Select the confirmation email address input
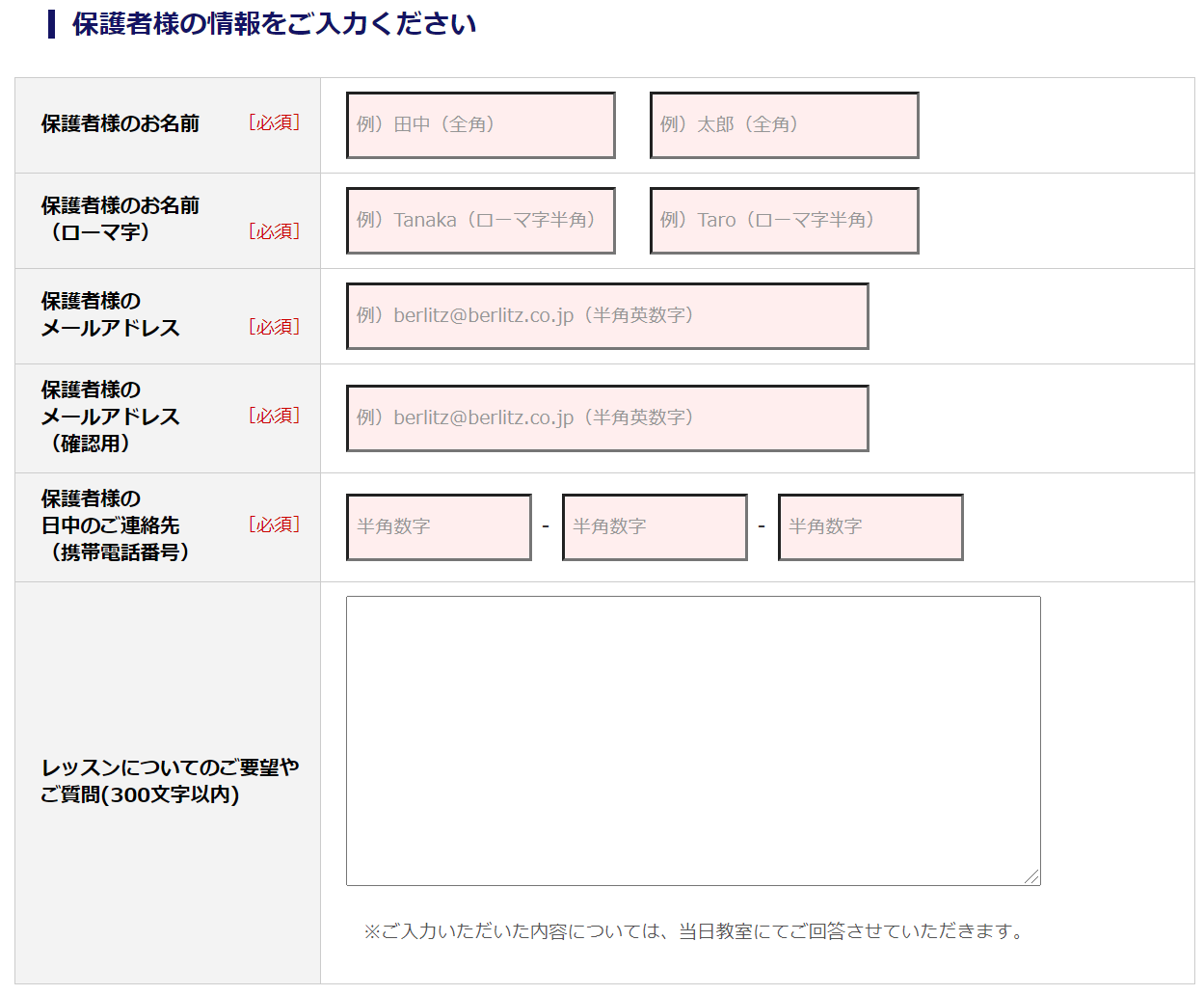The height and width of the screenshot is (995, 1204). 607,418
